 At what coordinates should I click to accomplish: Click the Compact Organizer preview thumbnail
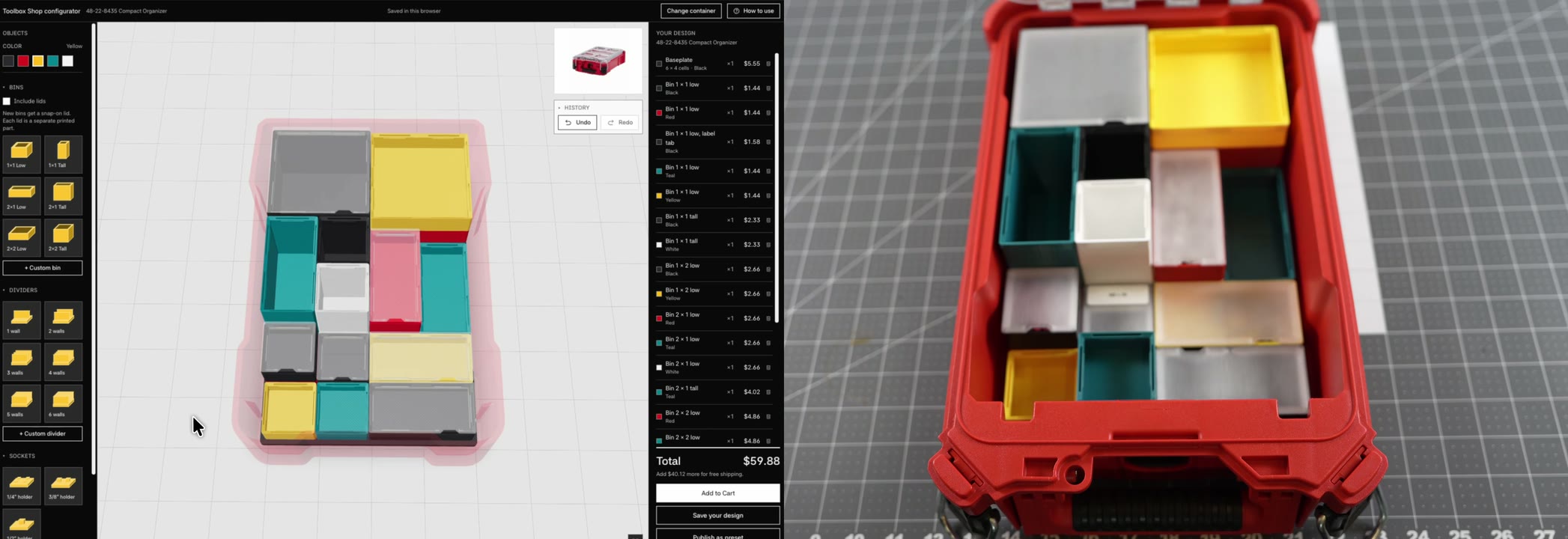coord(598,61)
